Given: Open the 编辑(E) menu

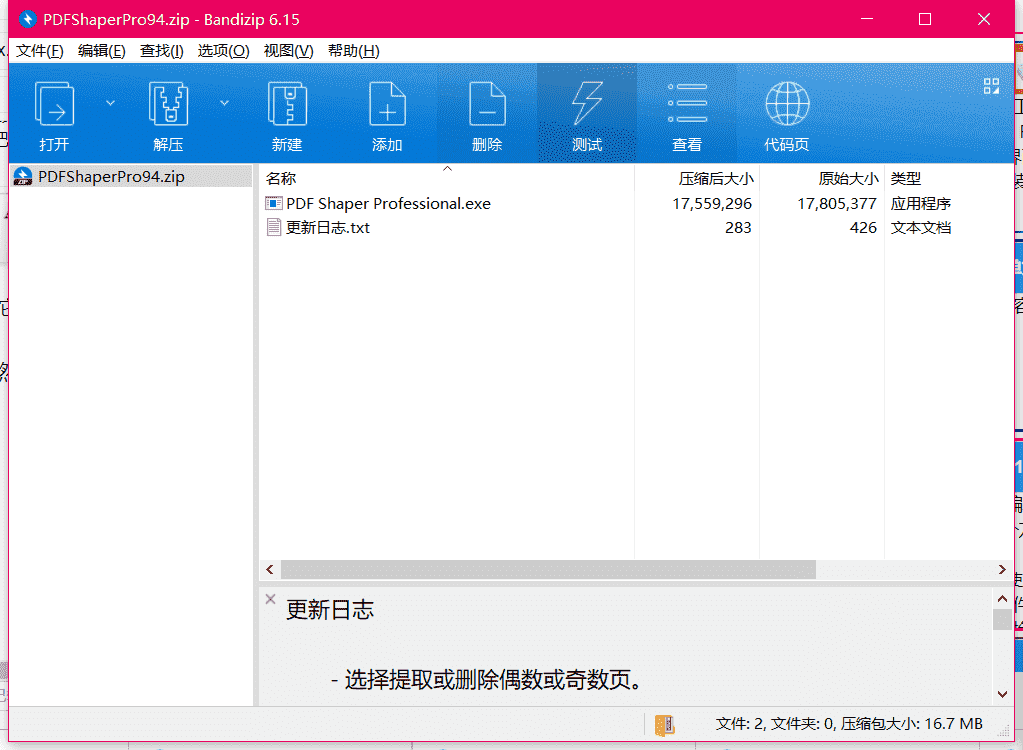Looking at the screenshot, I should 101,51.
